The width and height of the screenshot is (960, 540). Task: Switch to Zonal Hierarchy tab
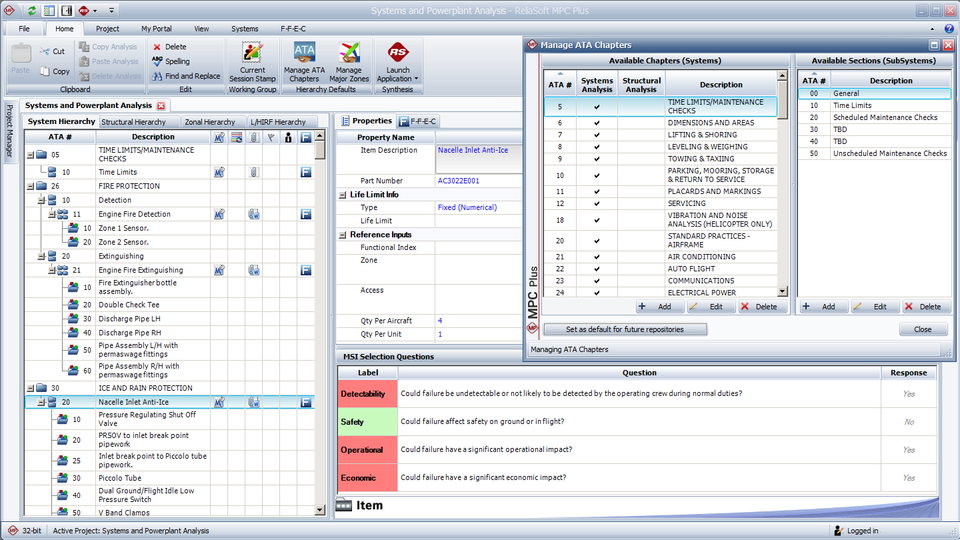210,122
